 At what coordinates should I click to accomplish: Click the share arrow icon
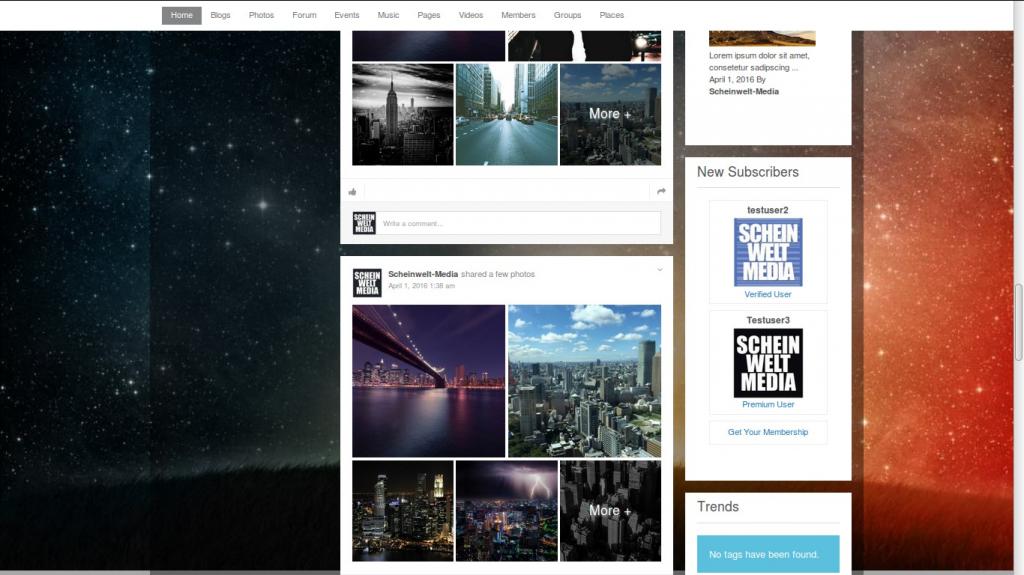pyautogui.click(x=661, y=192)
